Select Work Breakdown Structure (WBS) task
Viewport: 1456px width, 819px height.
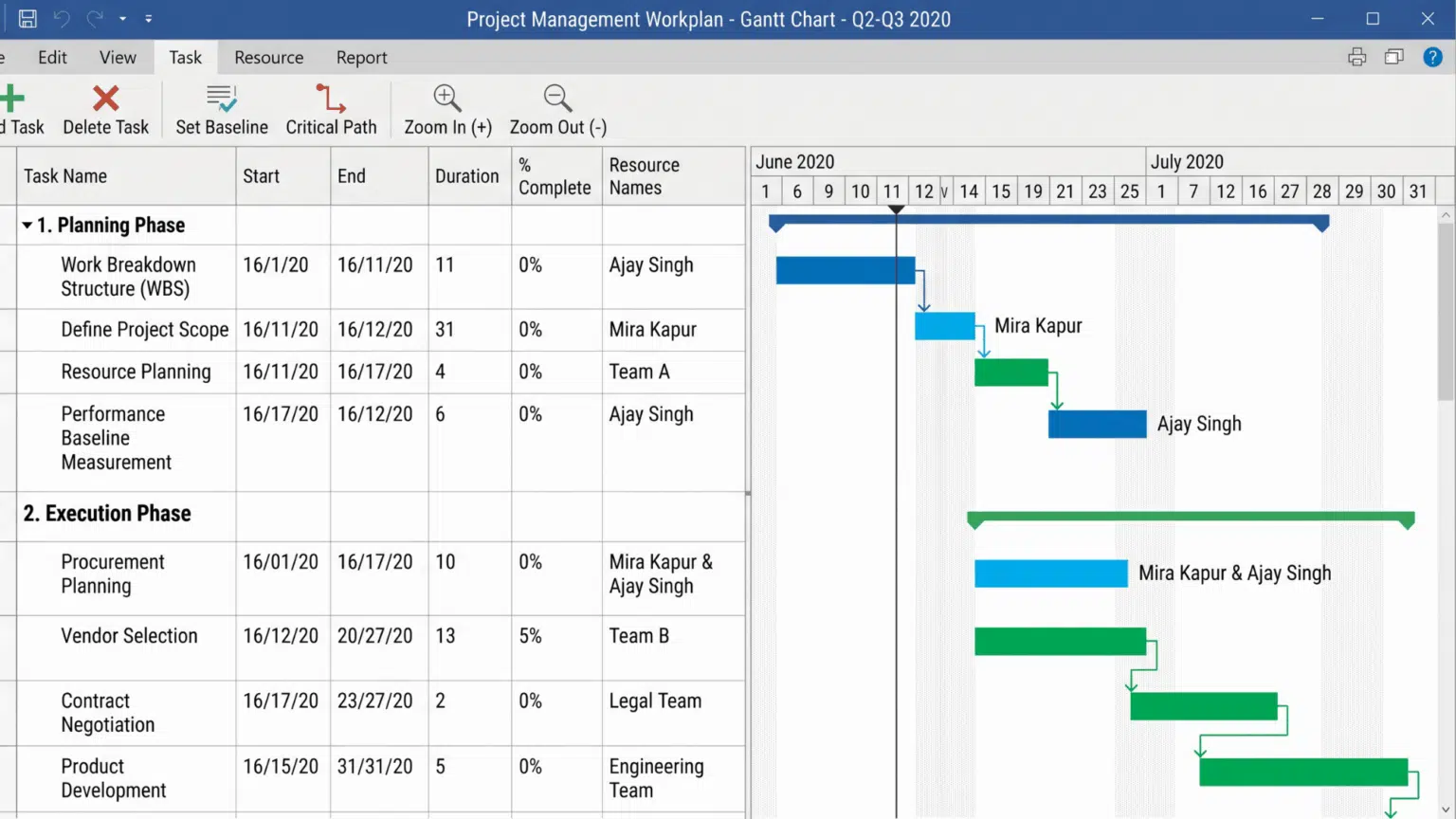point(128,277)
